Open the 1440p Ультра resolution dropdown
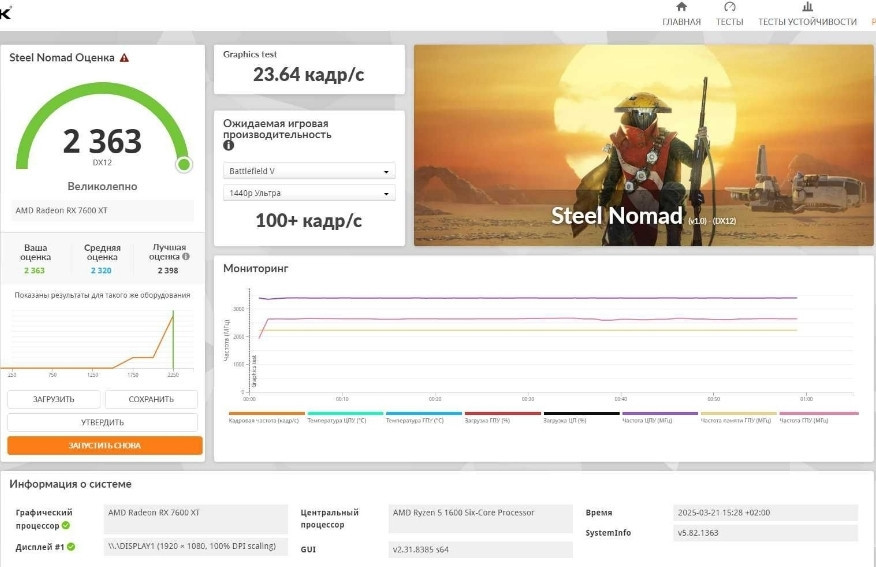 click(x=309, y=193)
